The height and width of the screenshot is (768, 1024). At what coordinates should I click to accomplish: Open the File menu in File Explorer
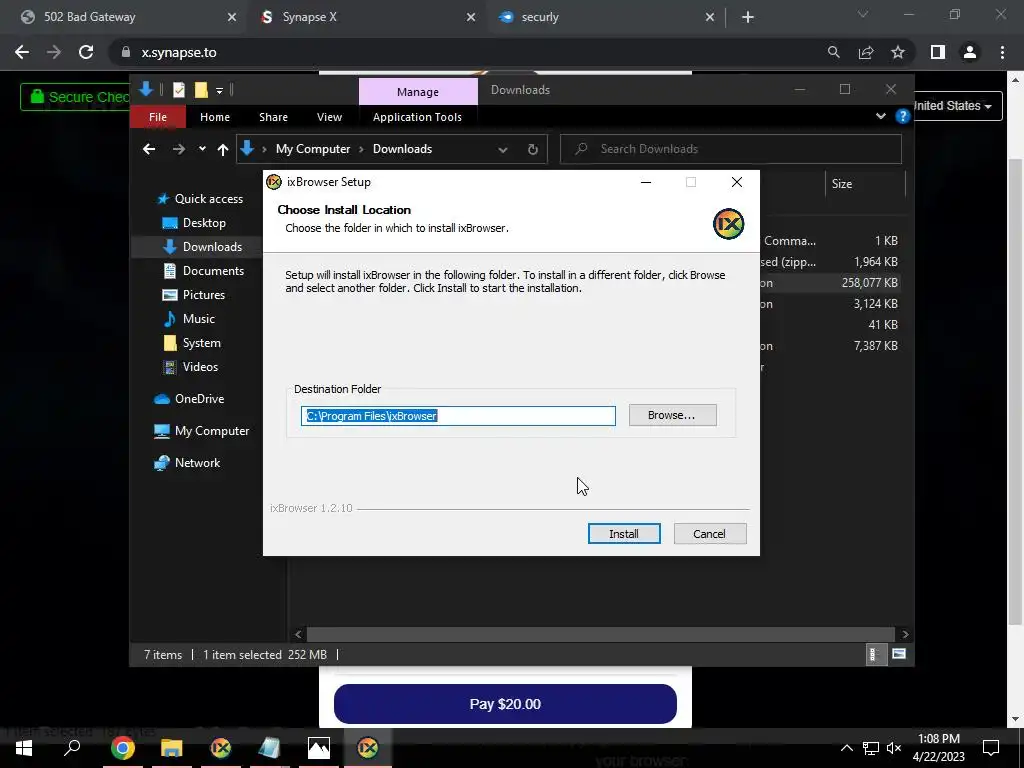157,117
